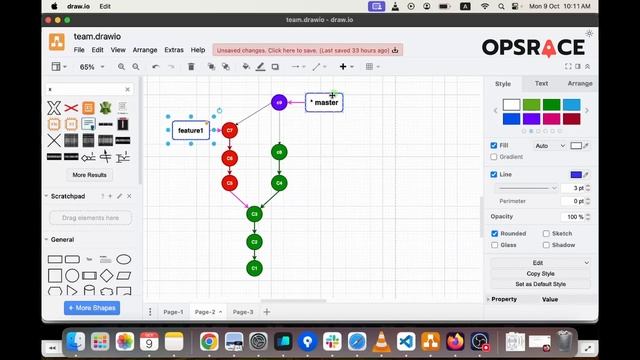Open the Arrange tab in format panel
The width and height of the screenshot is (640, 360).
click(580, 83)
